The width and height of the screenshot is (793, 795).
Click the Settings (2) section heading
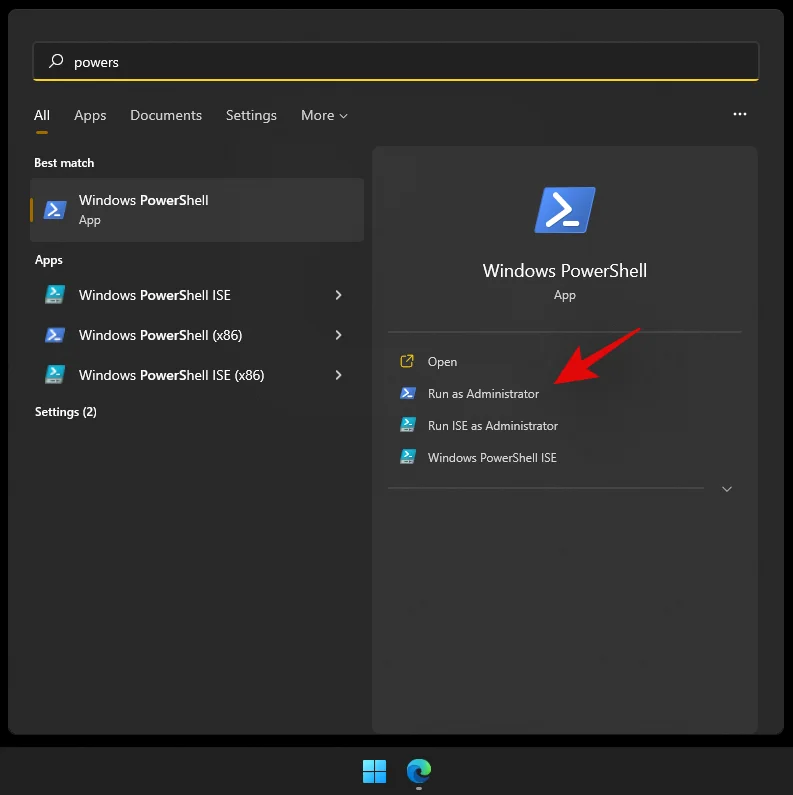point(66,412)
